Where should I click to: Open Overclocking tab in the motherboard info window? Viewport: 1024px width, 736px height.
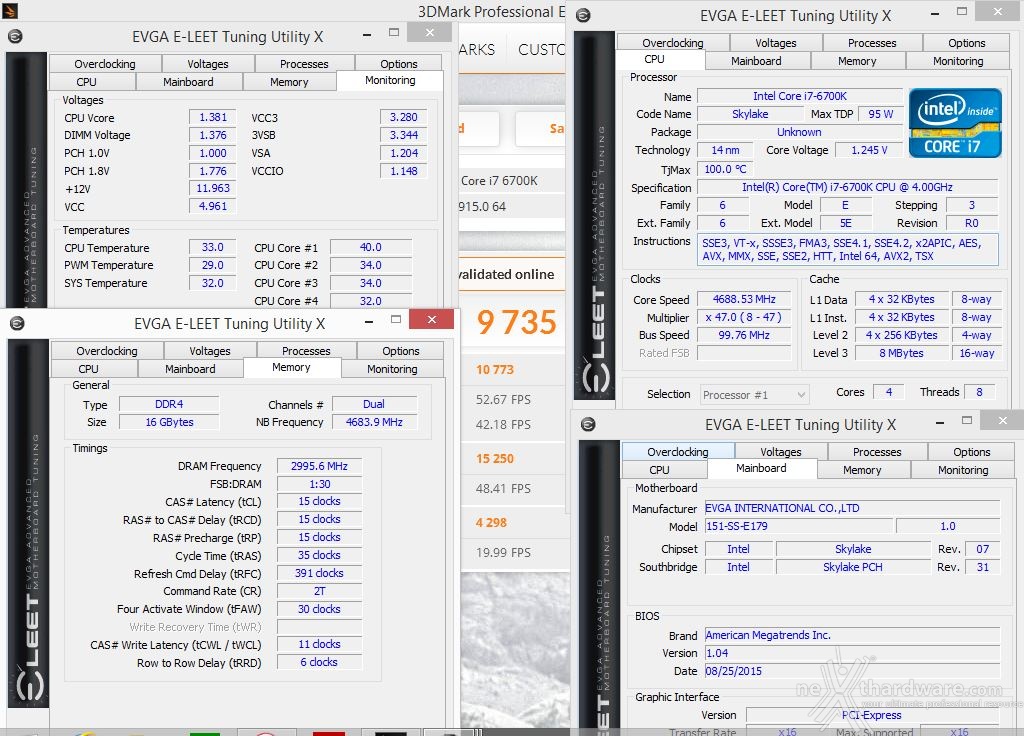678,452
